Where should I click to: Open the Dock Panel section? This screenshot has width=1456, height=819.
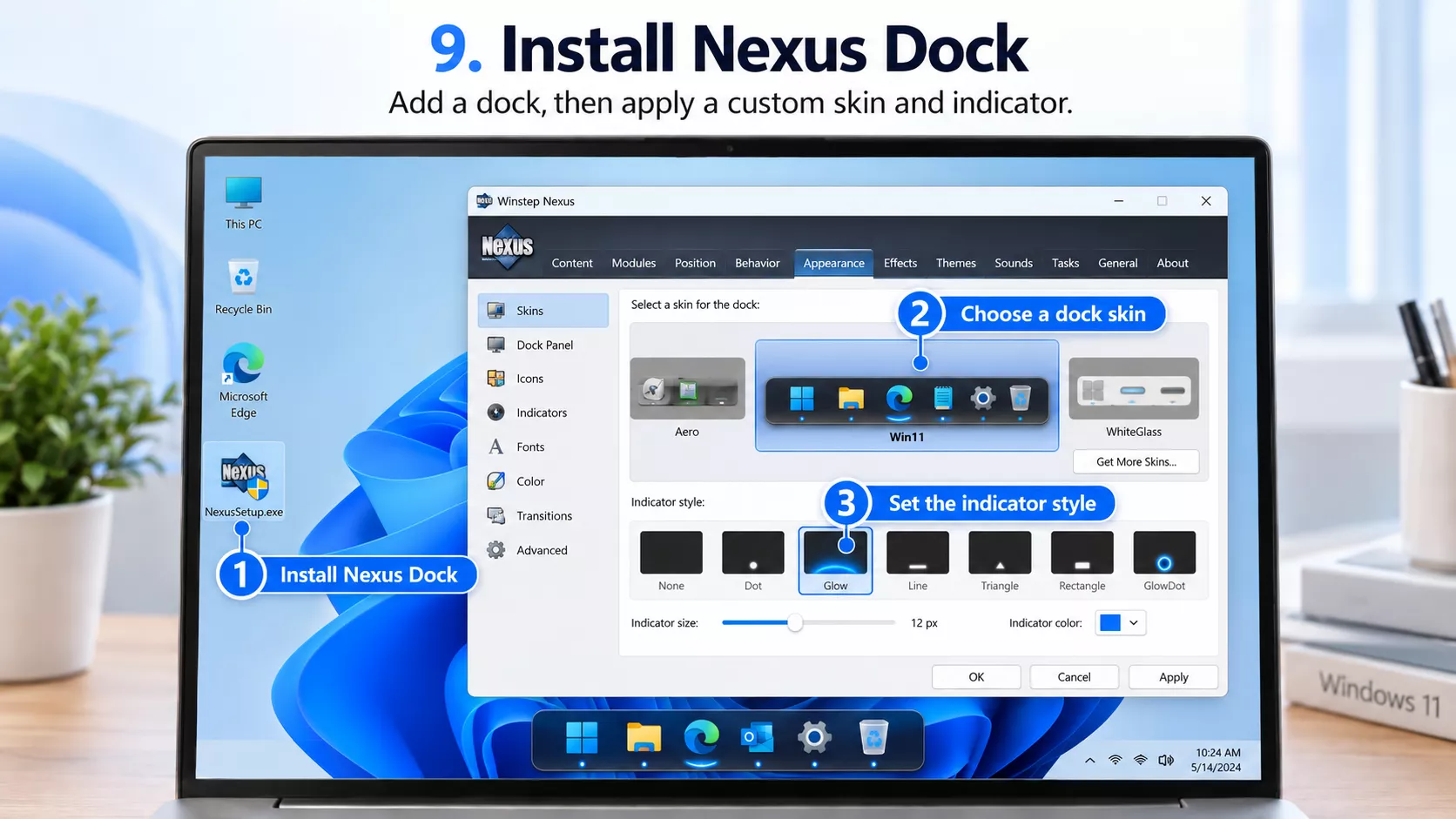pyautogui.click(x=543, y=345)
